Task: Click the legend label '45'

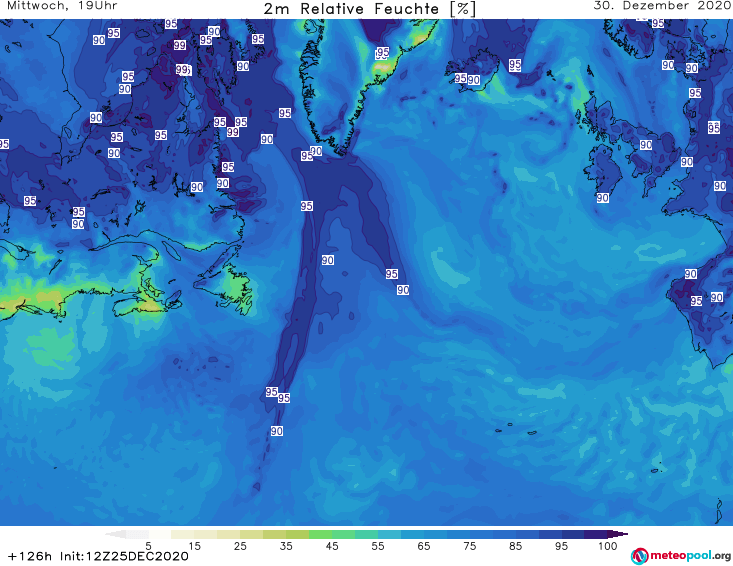Action: tap(331, 546)
